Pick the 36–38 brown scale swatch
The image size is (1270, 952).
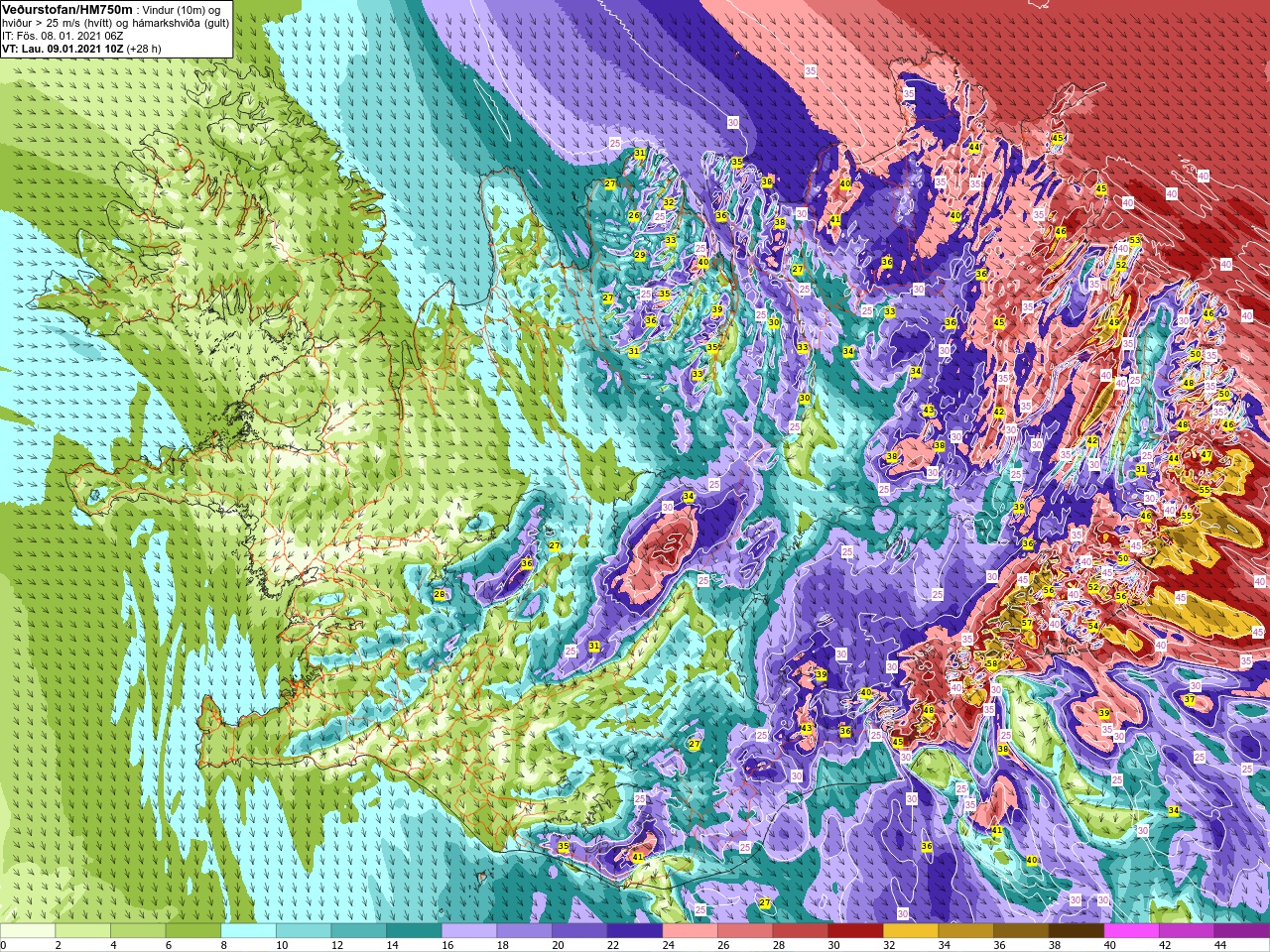point(1022,931)
